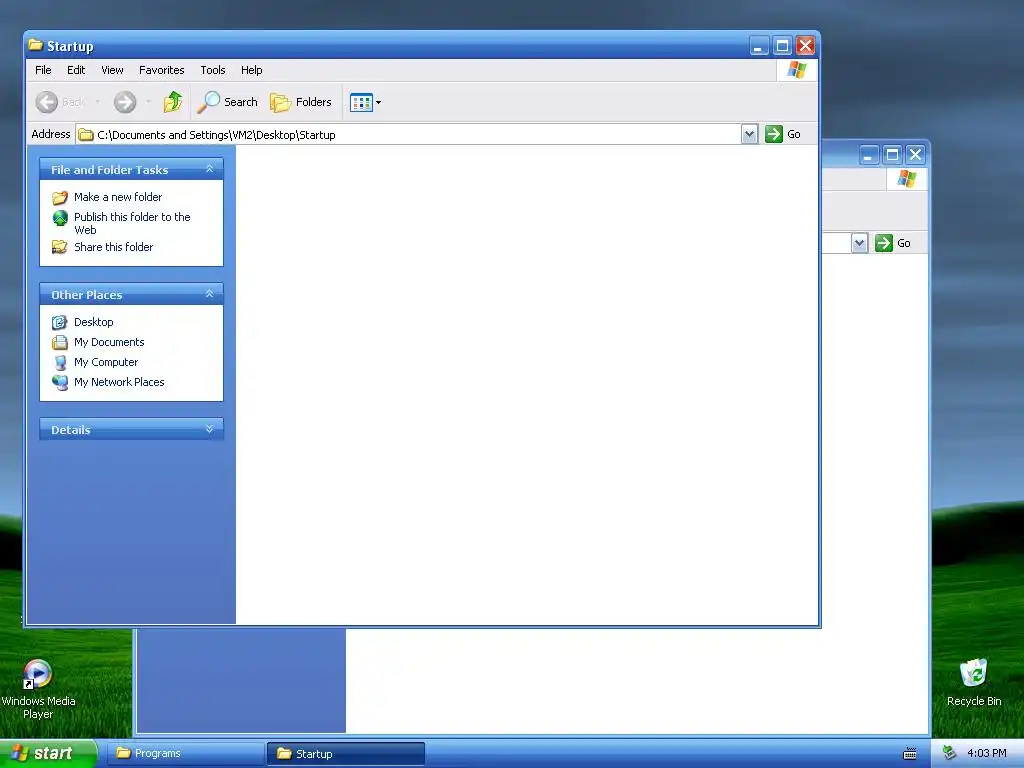Open the Edit menu
The height and width of the screenshot is (768, 1024).
pos(76,70)
